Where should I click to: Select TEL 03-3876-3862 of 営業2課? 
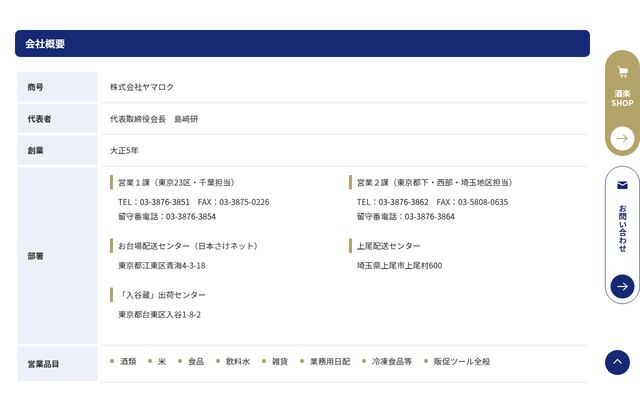[393, 202]
